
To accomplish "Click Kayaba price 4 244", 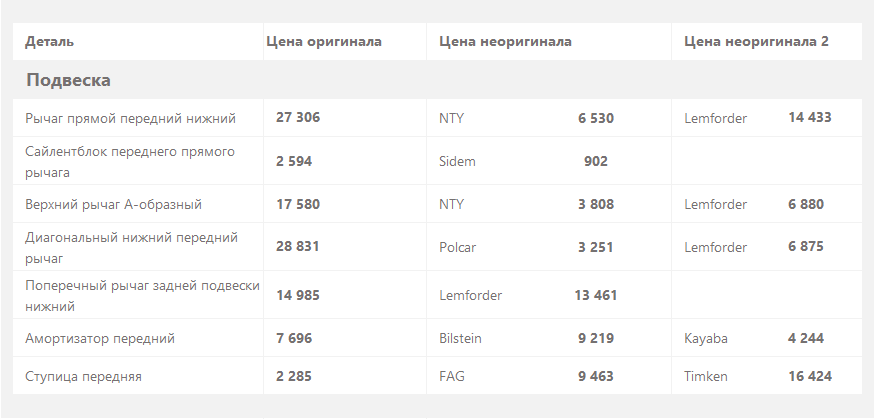I will (x=805, y=339).
